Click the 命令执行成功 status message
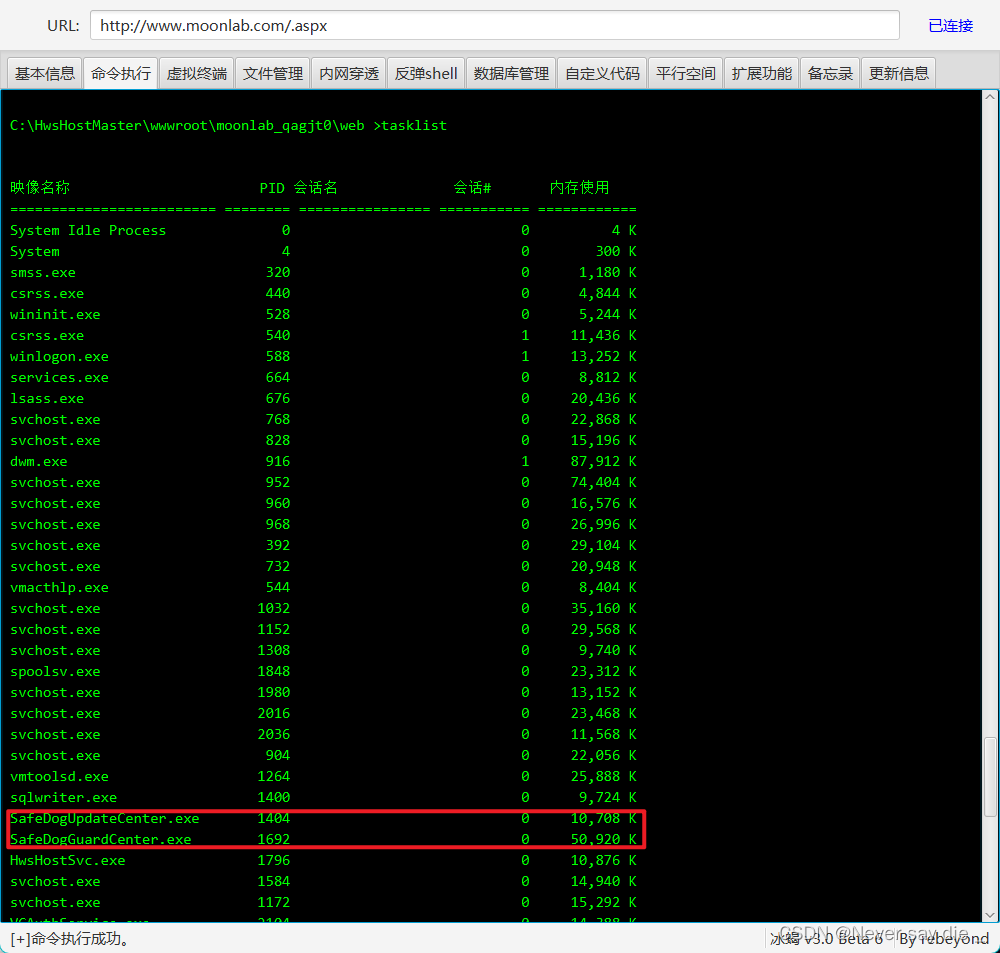 coord(70,939)
